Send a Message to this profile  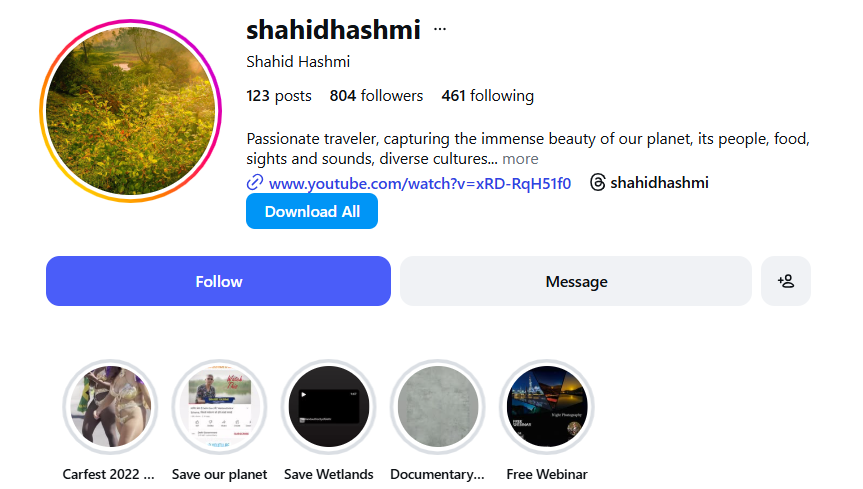576,281
